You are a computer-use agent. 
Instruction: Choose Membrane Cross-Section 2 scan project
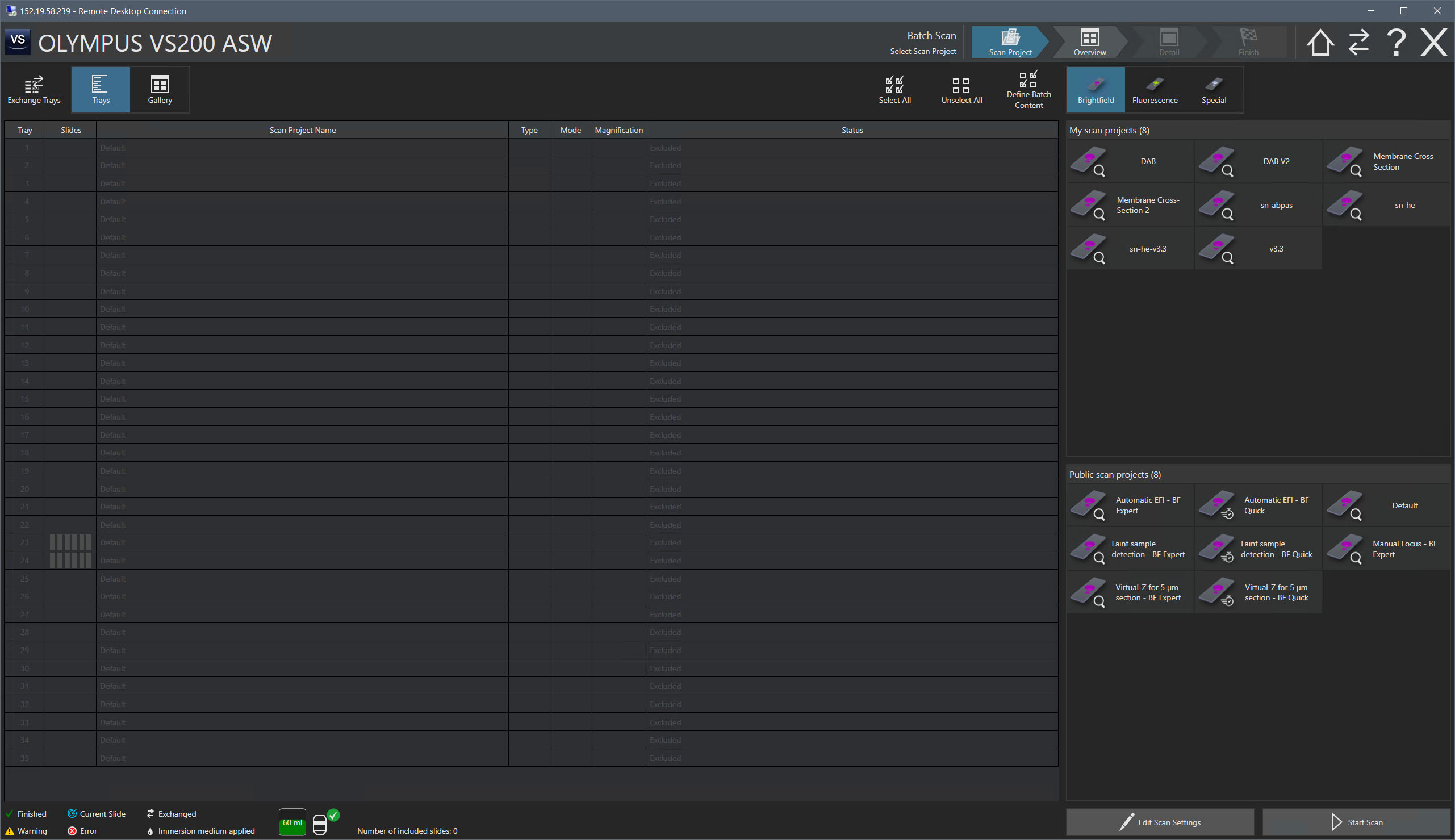tap(1130, 206)
